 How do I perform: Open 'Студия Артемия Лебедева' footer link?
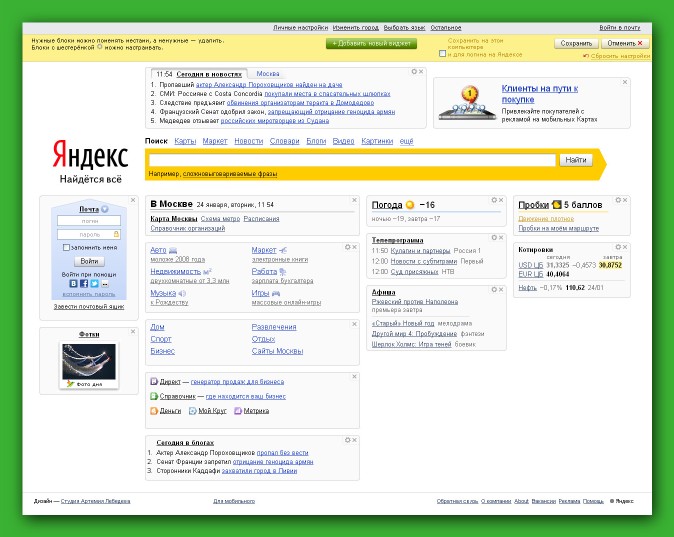(x=95, y=501)
